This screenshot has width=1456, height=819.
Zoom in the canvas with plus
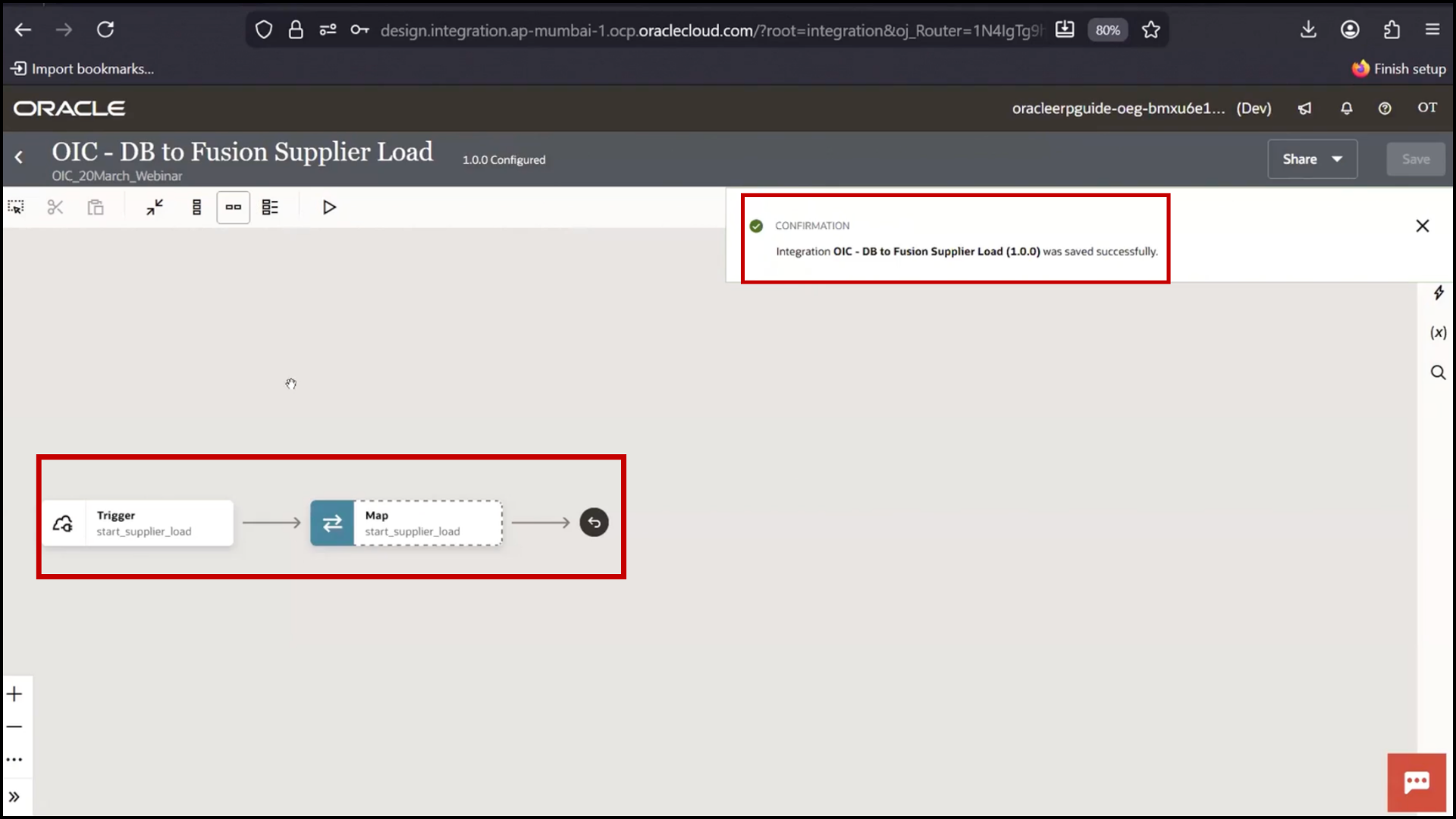(14, 694)
